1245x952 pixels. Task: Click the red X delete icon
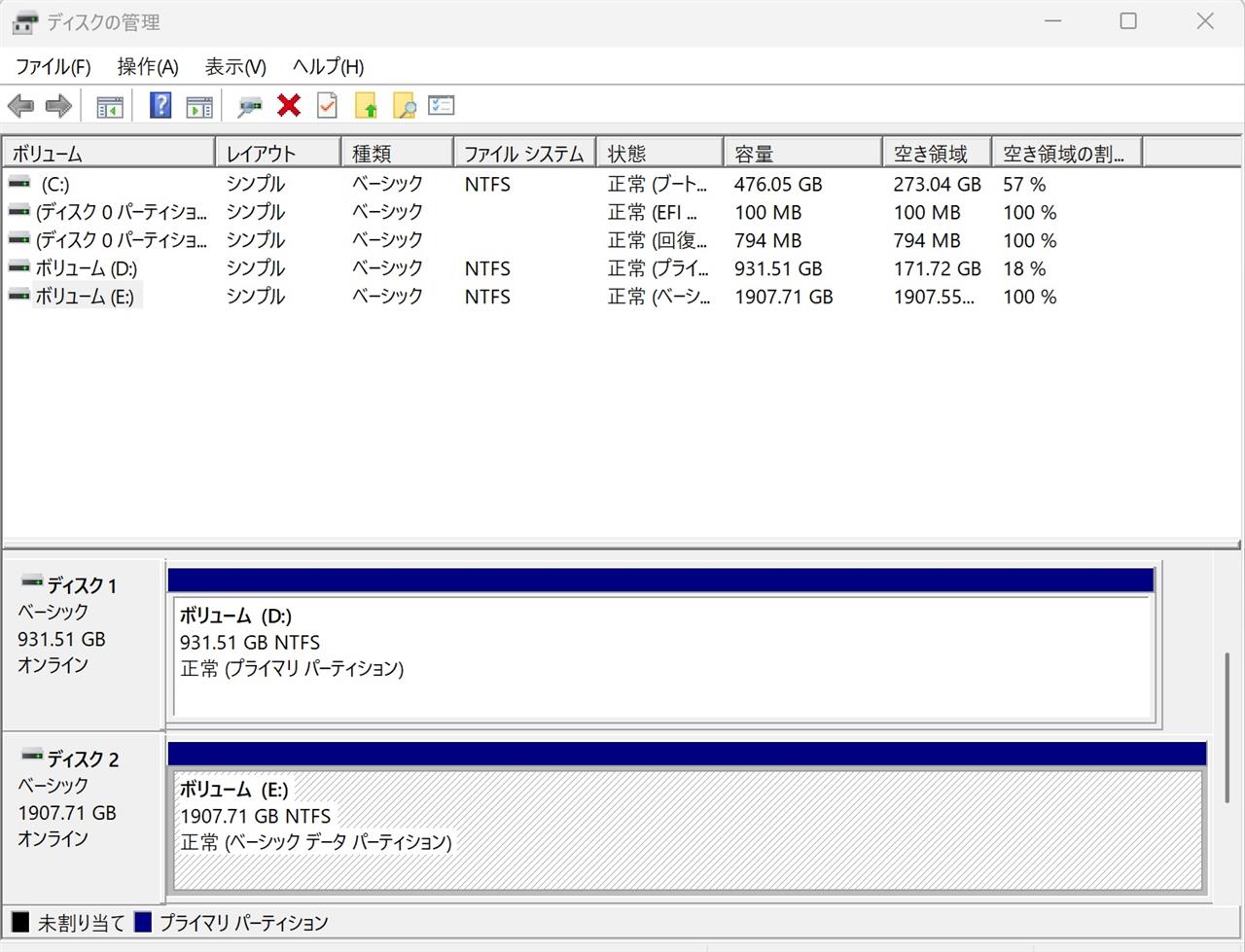(289, 105)
